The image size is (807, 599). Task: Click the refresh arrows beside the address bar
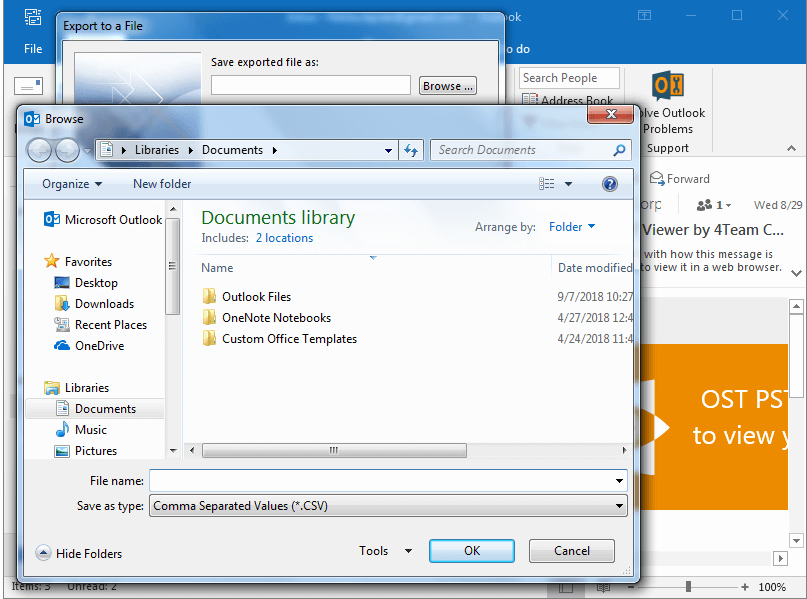(411, 149)
